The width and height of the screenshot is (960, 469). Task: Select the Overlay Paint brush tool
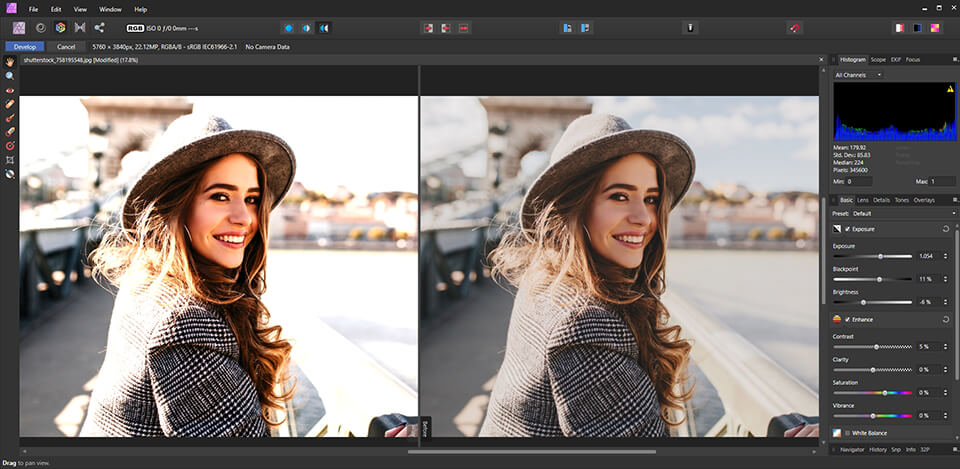click(x=10, y=118)
